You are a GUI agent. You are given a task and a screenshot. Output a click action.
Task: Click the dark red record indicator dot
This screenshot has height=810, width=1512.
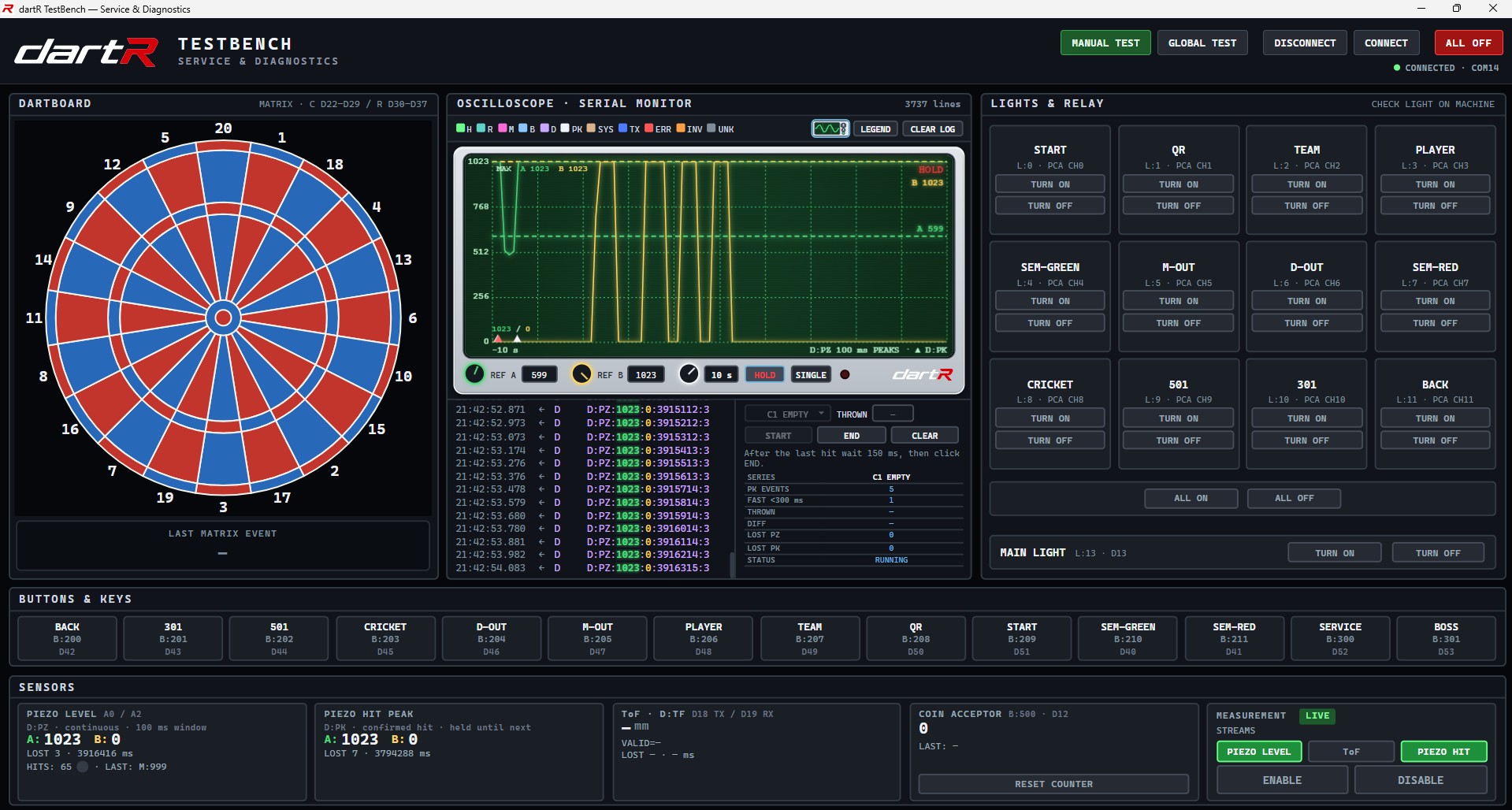[x=845, y=375]
